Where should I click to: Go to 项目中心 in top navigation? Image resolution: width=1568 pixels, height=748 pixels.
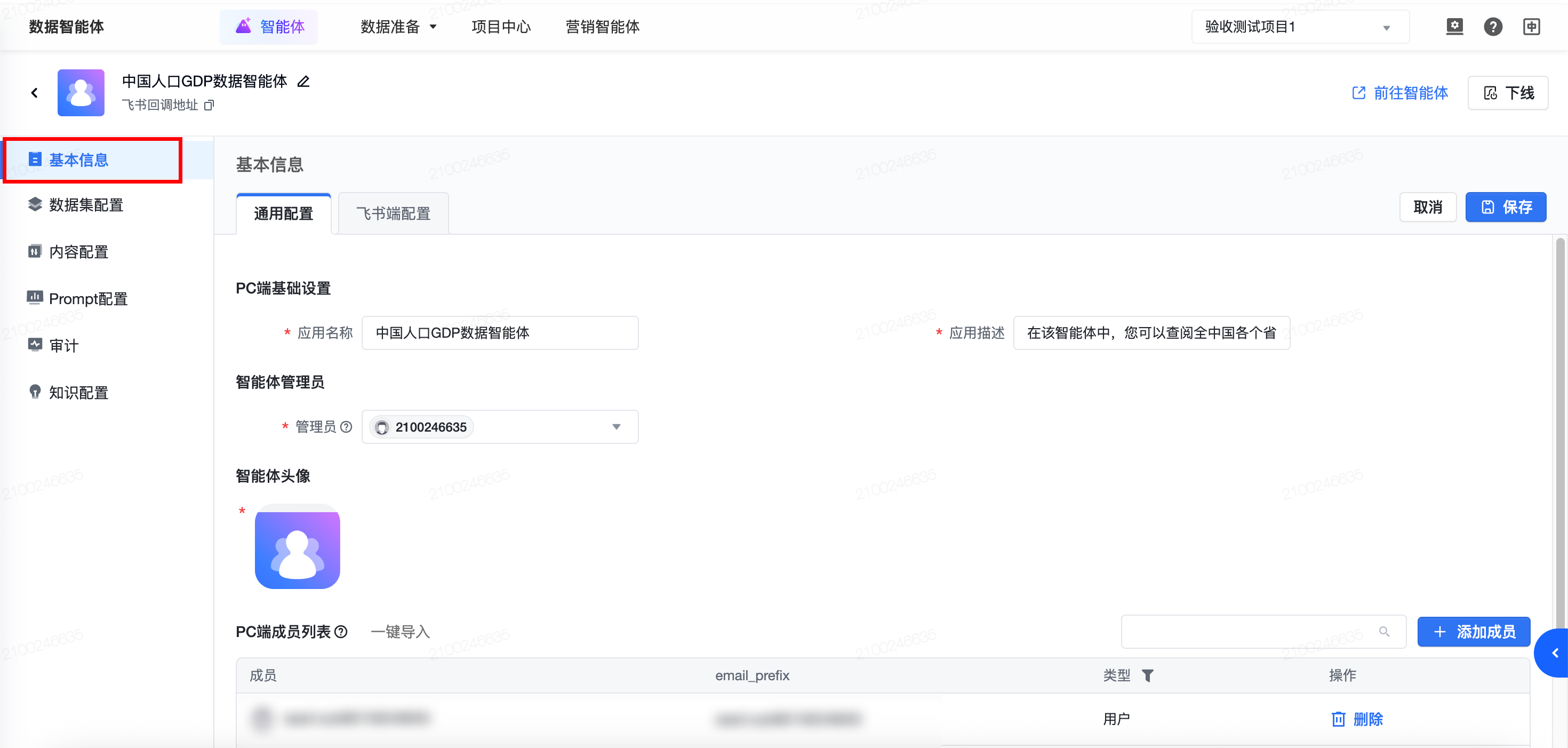[501, 27]
